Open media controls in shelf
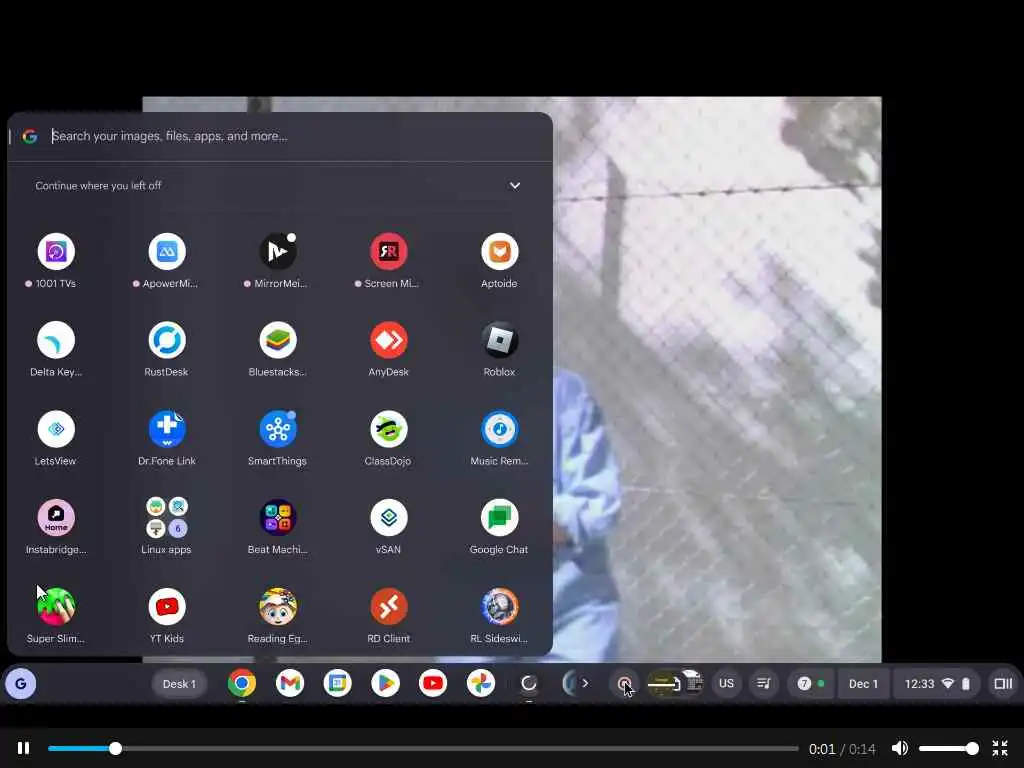 (x=763, y=684)
